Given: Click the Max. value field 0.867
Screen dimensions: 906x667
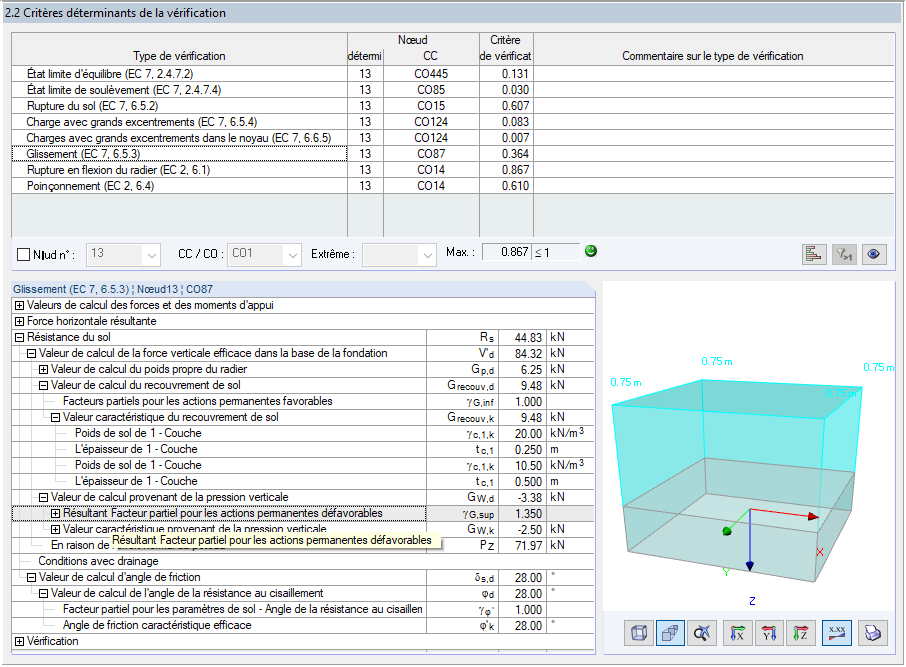Looking at the screenshot, I should (506, 252).
